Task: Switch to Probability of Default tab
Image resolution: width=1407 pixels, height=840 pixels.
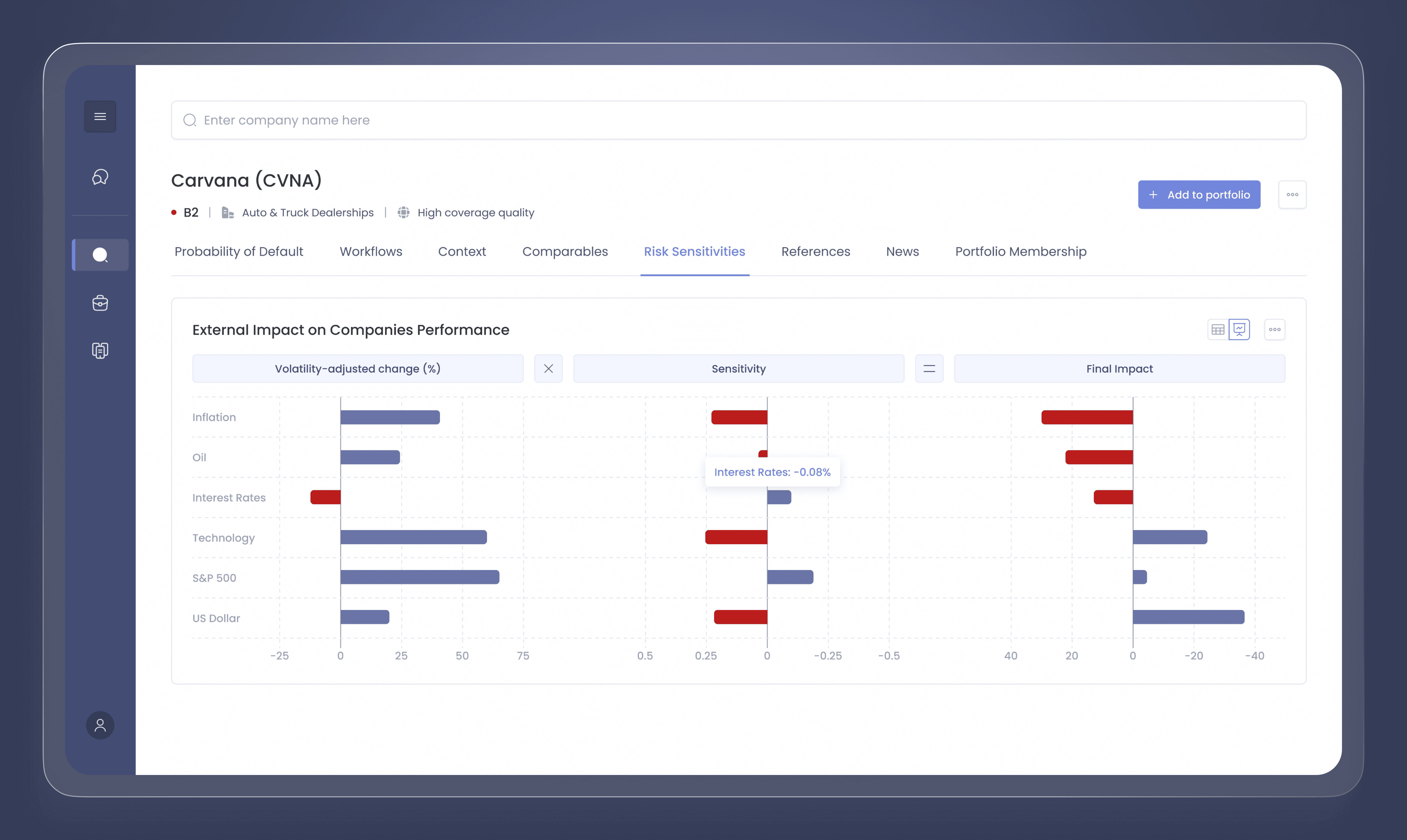Action: [x=239, y=251]
